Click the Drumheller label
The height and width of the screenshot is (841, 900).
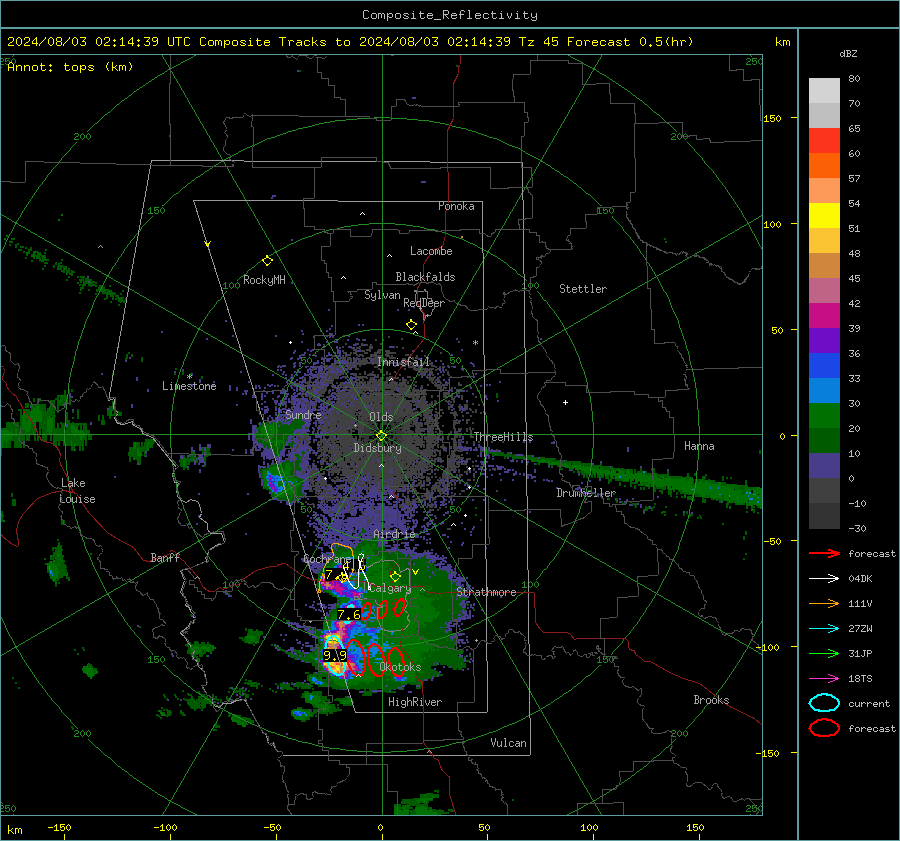(585, 493)
